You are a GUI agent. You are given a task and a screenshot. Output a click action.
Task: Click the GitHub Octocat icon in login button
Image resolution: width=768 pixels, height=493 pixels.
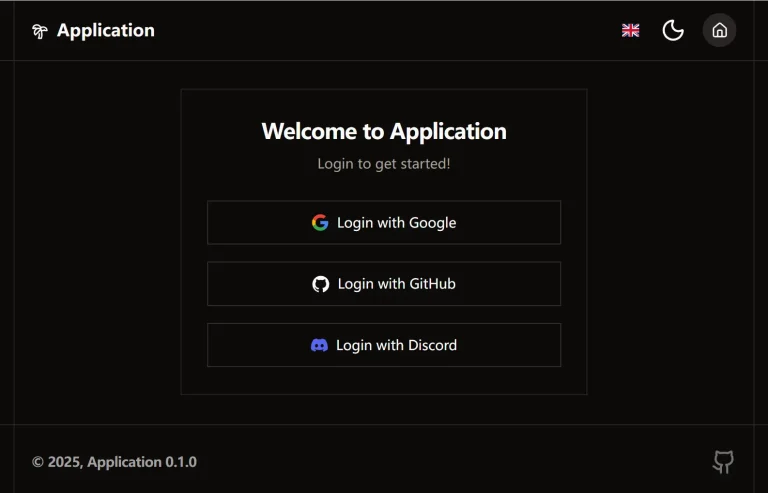(320, 284)
